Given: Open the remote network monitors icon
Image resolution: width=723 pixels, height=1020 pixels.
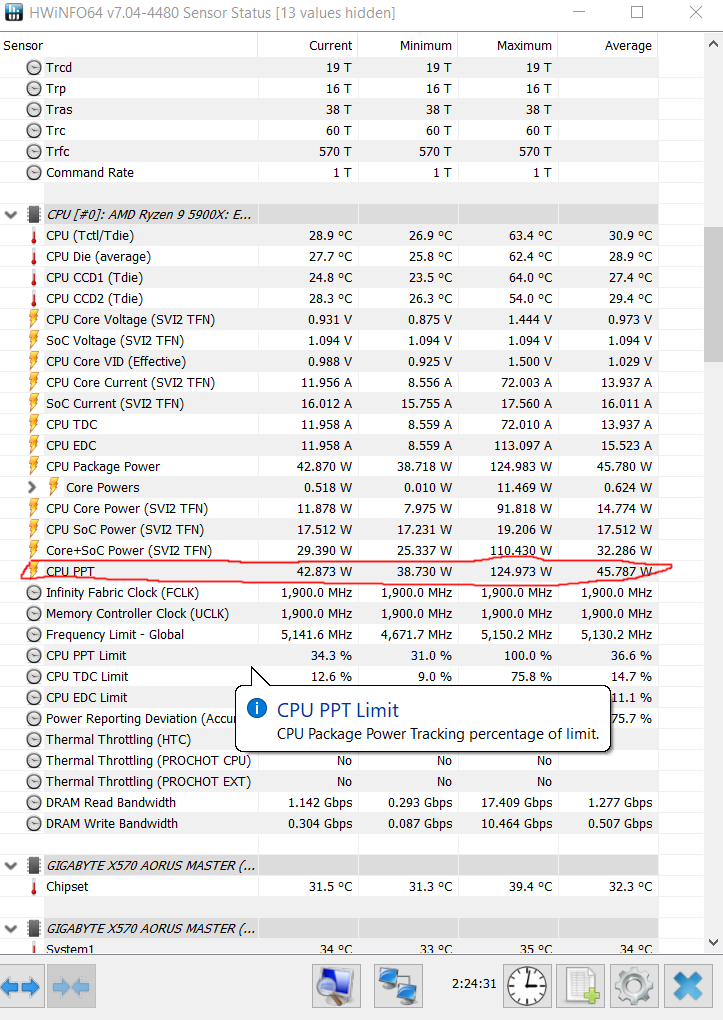Looking at the screenshot, I should coord(398,986).
